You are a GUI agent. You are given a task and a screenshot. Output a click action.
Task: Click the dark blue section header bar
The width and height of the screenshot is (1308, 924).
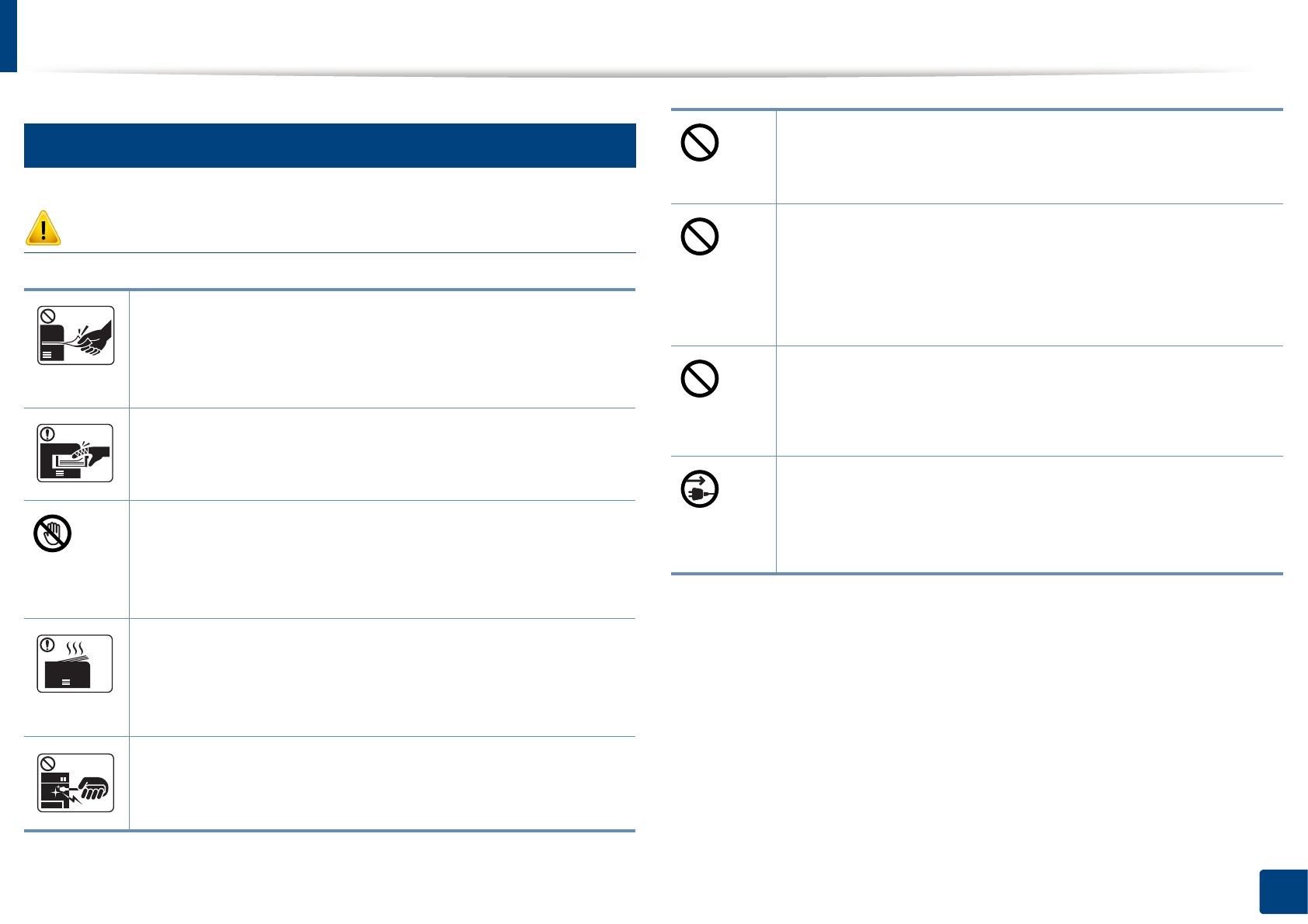pos(329,145)
